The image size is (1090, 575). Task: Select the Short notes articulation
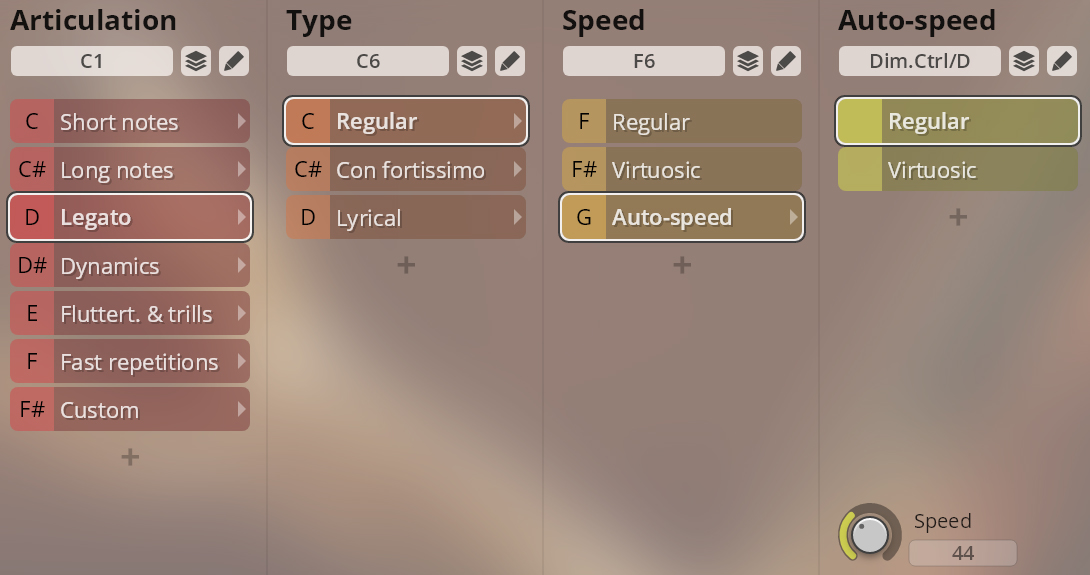click(x=130, y=122)
